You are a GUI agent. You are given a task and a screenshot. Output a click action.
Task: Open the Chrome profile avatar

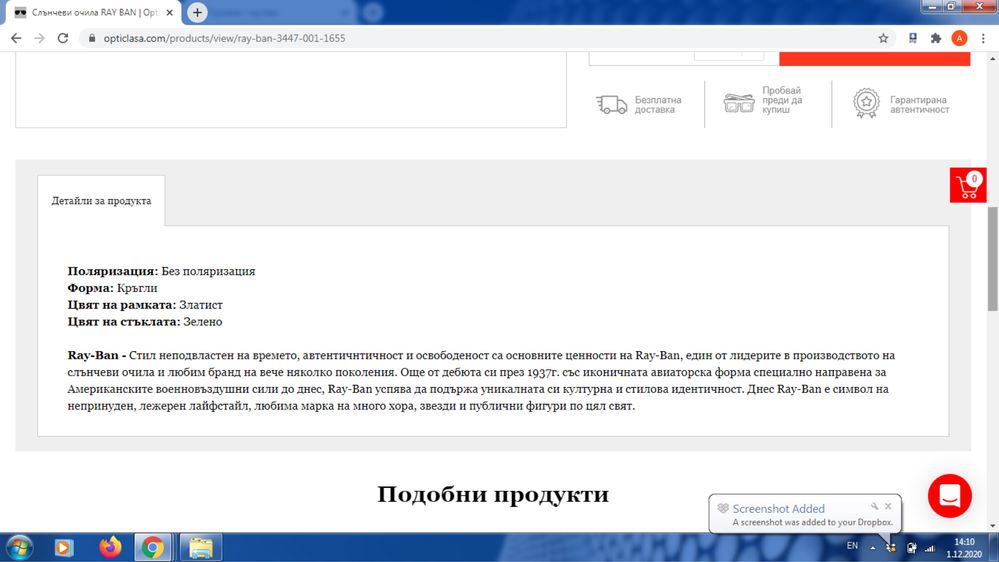[x=959, y=38]
